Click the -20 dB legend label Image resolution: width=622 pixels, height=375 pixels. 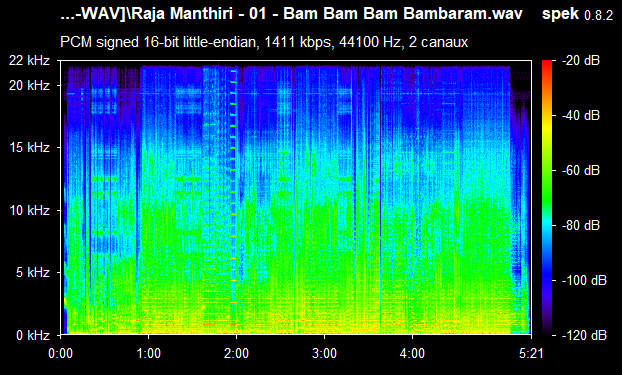(581, 61)
